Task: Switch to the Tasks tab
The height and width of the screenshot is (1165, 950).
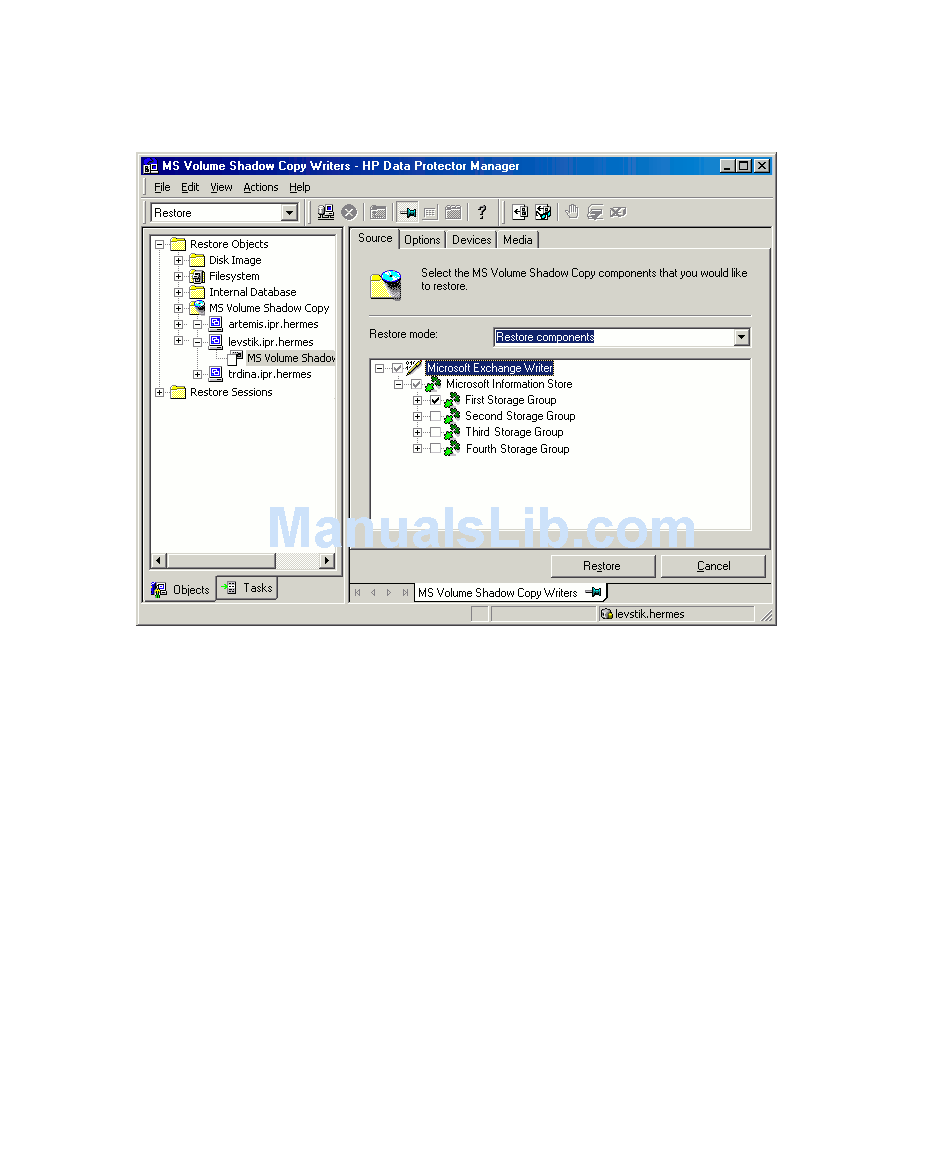Action: pos(247,588)
